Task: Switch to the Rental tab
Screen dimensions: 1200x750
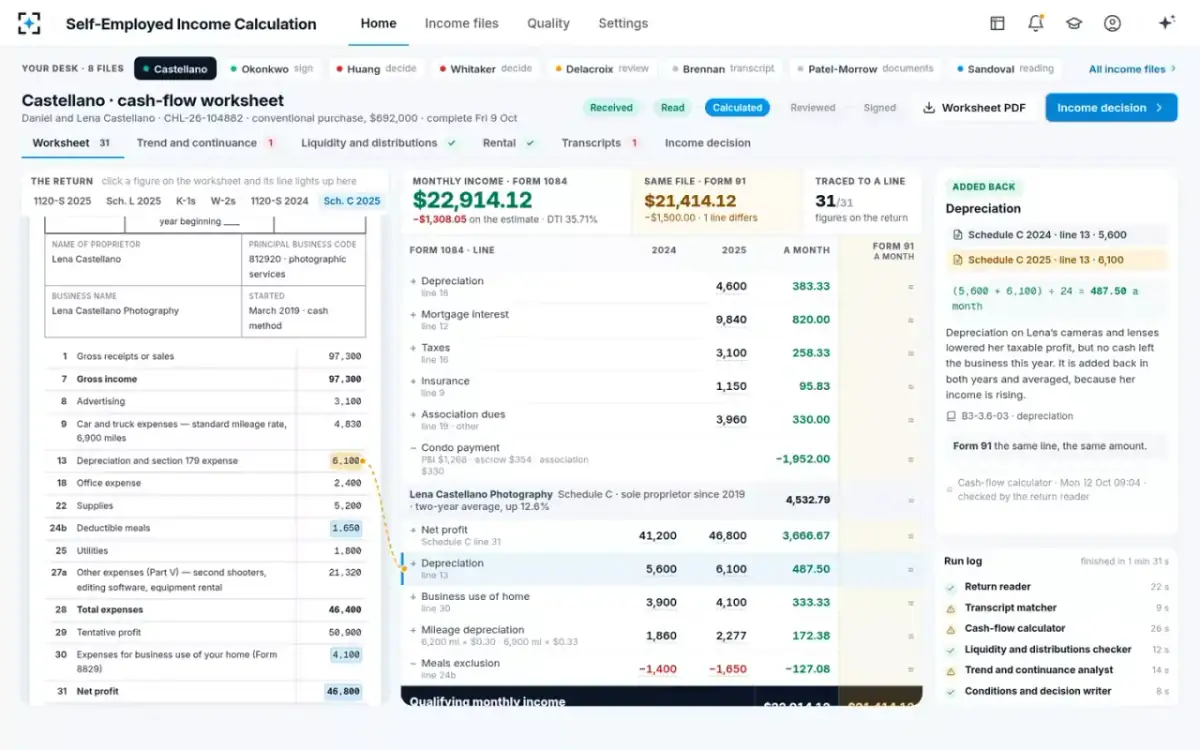Action: (509, 143)
